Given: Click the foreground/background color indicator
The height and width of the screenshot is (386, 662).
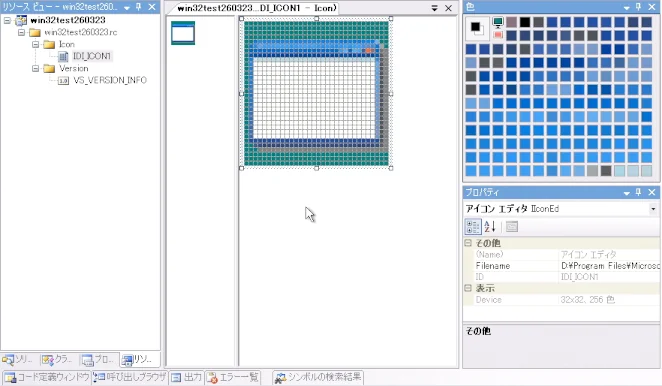Looking at the screenshot, I should point(478,29).
